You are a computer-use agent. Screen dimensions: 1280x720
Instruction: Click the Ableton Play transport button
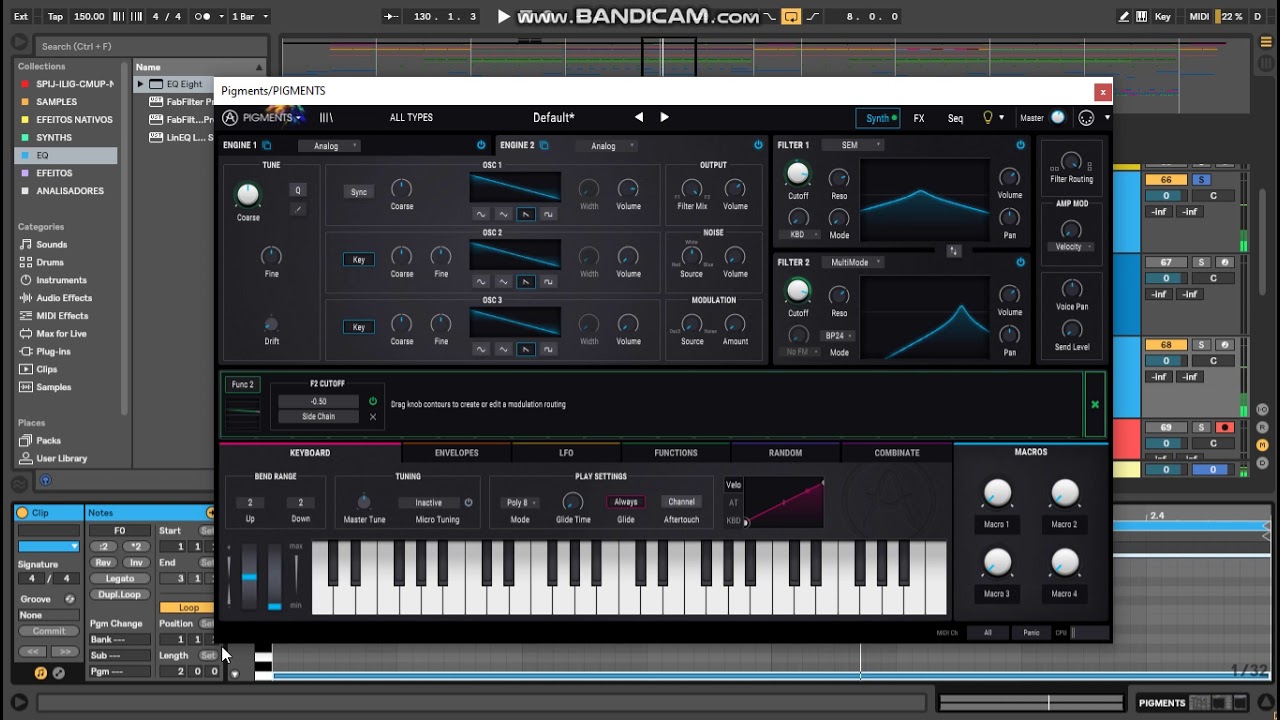click(x=504, y=16)
